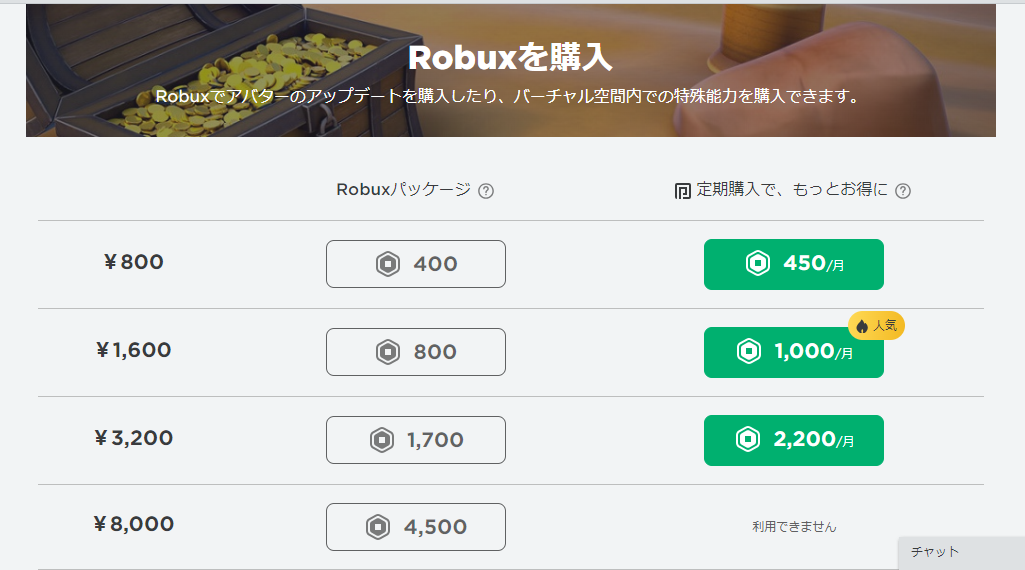The width and height of the screenshot is (1025, 570).
Task: Click Robux icon on 450/月 button
Action: (x=758, y=264)
